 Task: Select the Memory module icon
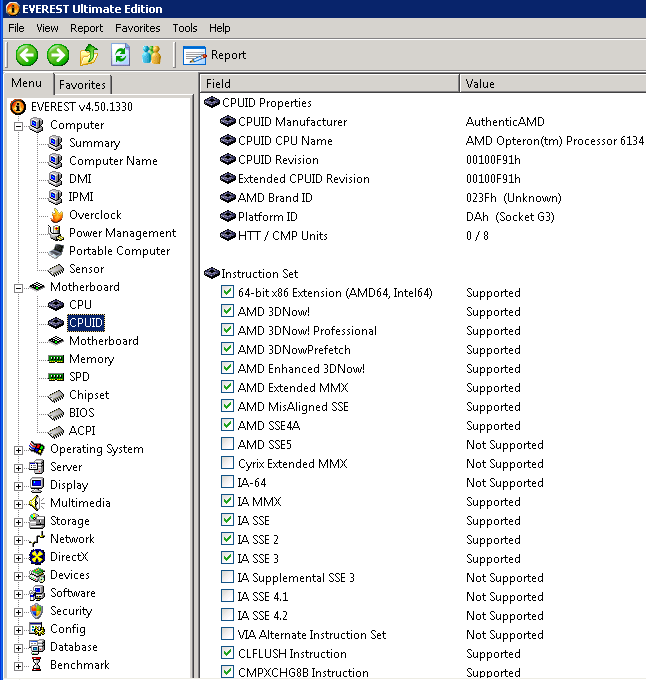55,359
